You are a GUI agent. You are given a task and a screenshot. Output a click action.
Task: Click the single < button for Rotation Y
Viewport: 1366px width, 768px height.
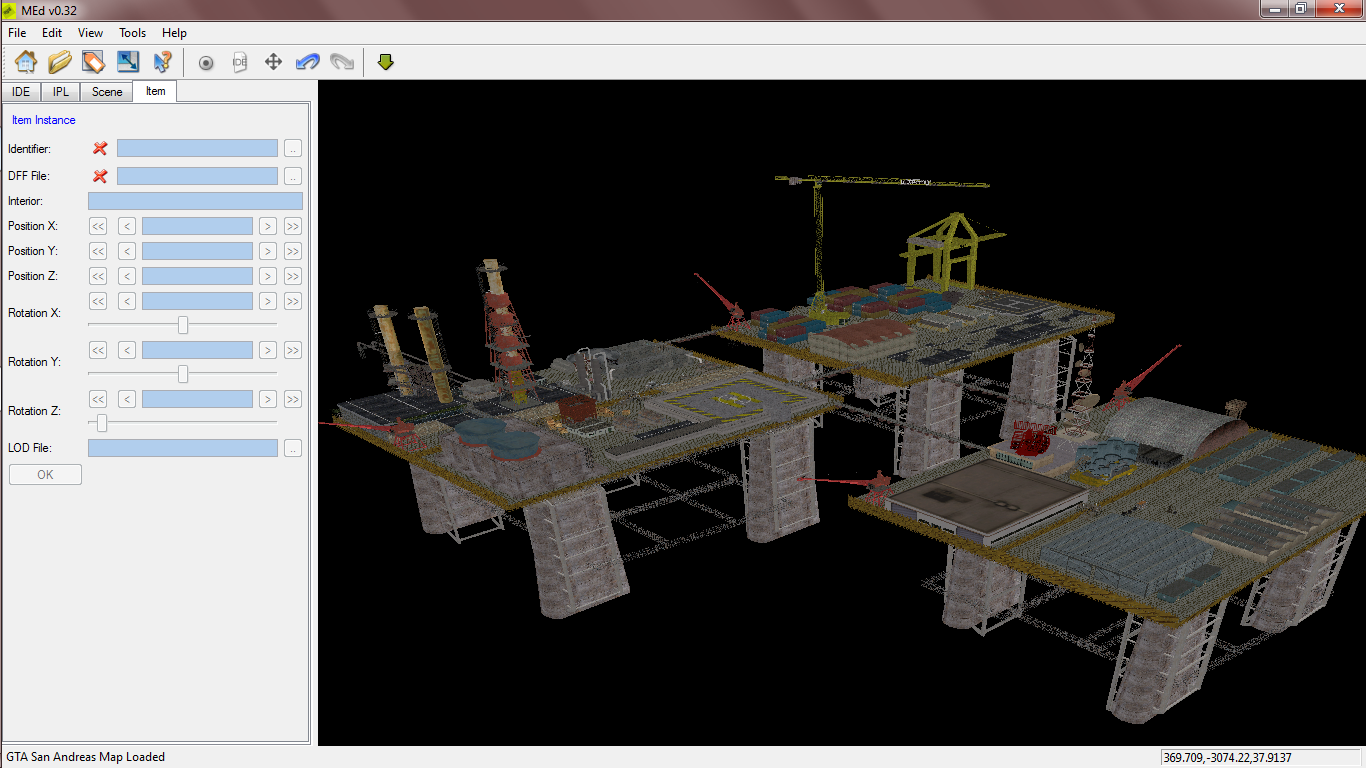pyautogui.click(x=127, y=350)
